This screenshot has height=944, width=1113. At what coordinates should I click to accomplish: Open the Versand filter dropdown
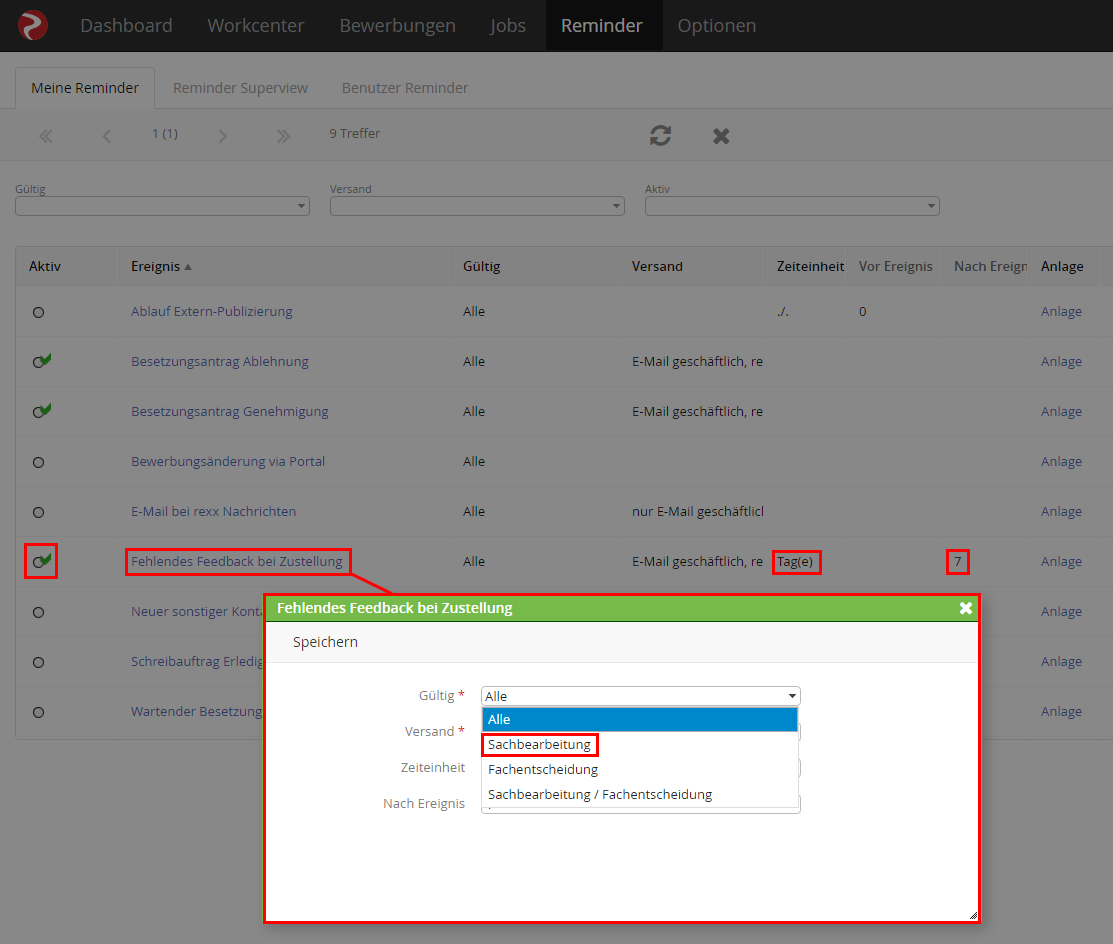477,206
